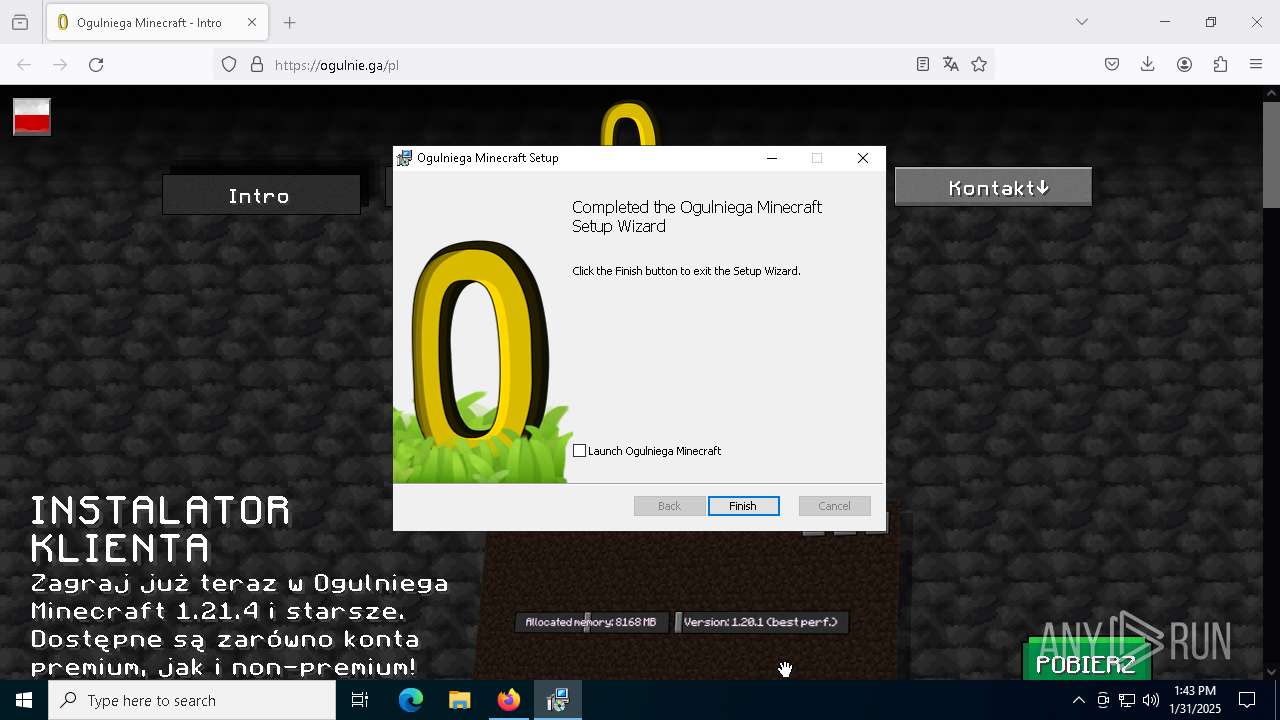Viewport: 1280px width, 720px height.
Task: Expand the list all tabs chevron
Action: coord(1081,22)
